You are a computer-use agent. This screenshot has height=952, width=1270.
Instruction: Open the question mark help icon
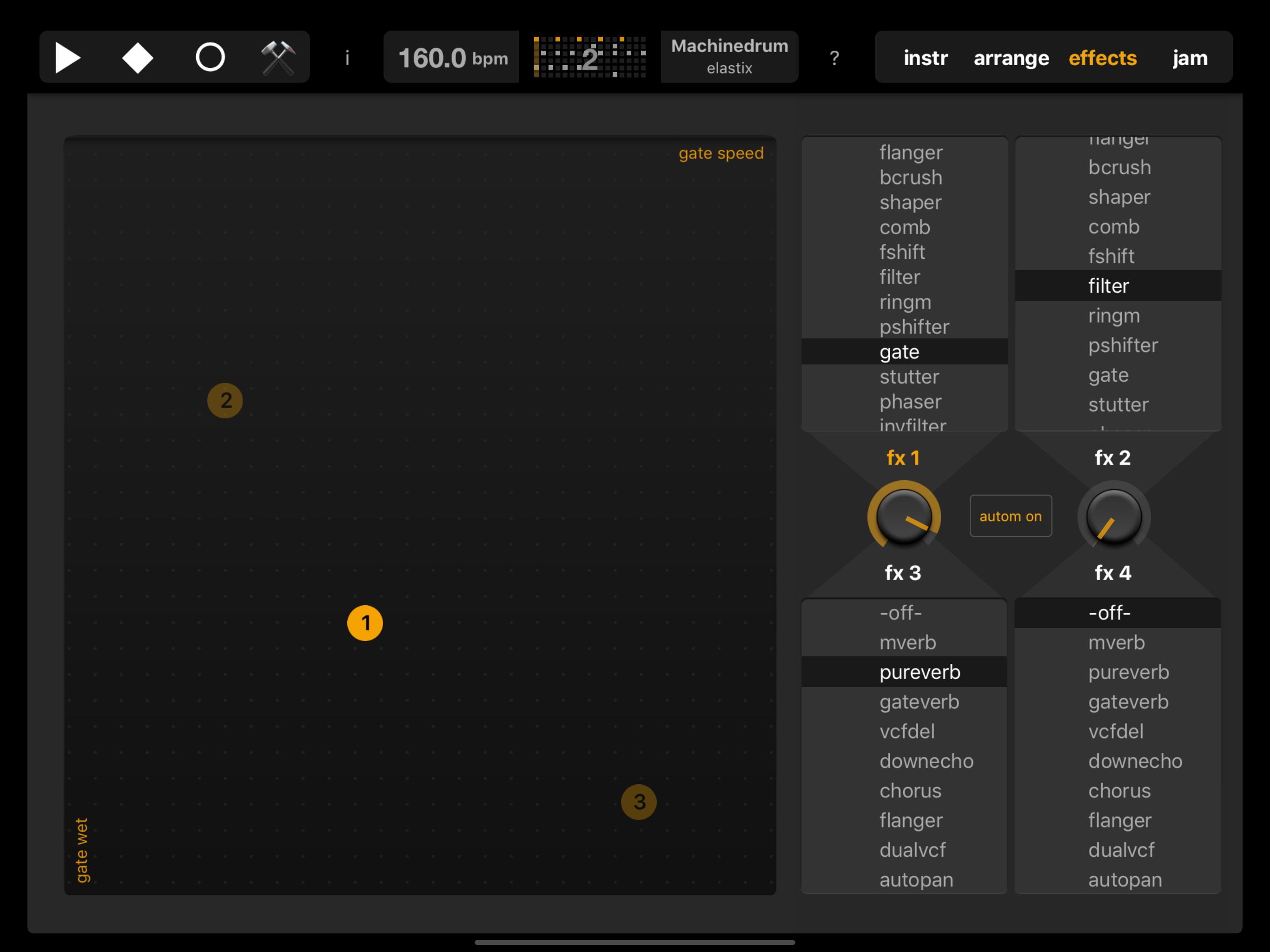834,58
